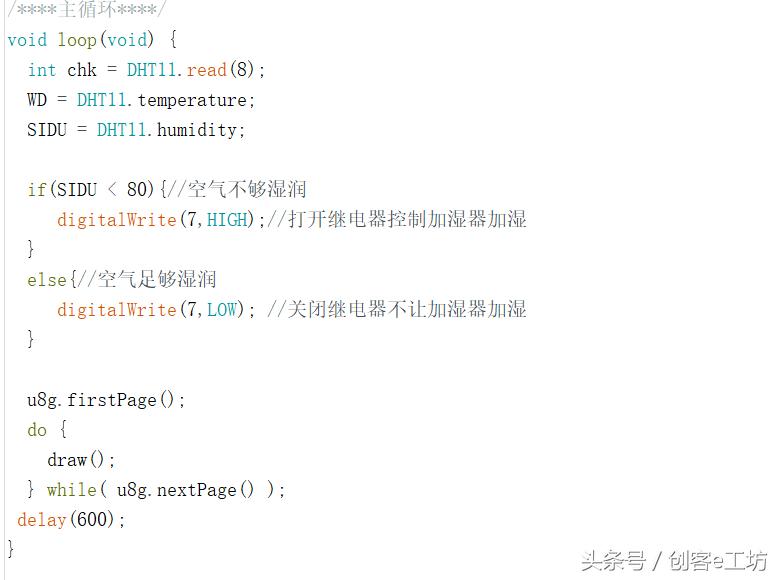
Task: Click the 头条号 / 创客e工坊 watermark
Action: 674,561
